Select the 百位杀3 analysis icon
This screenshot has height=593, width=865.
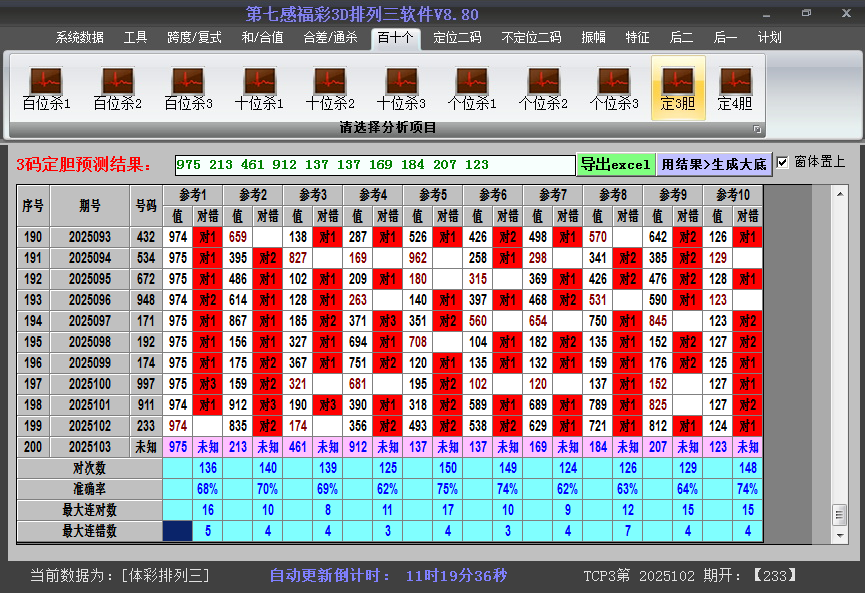188,88
